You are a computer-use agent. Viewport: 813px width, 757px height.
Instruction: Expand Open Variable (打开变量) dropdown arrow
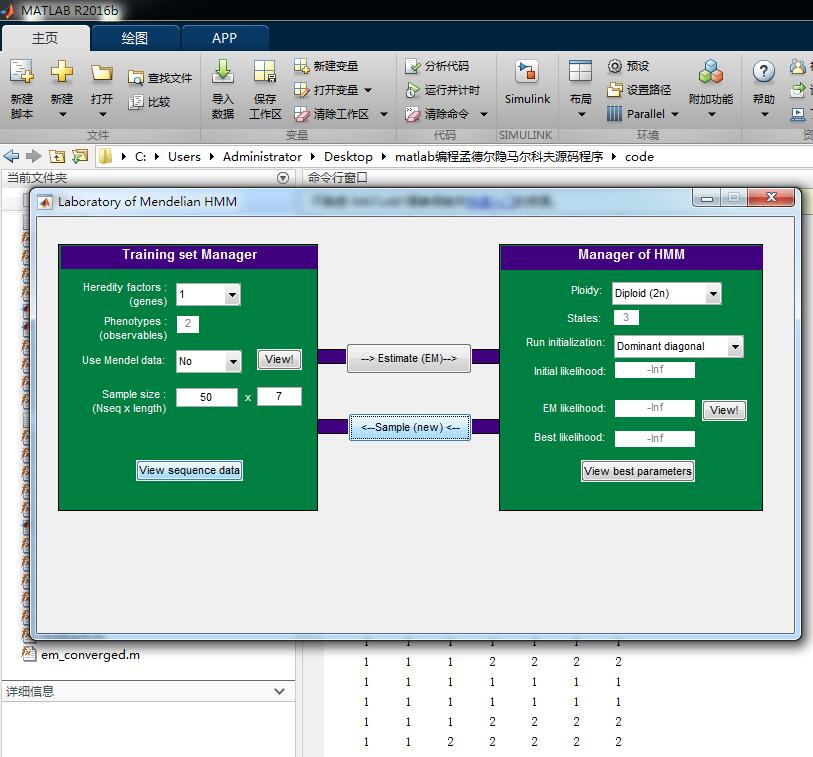click(368, 90)
